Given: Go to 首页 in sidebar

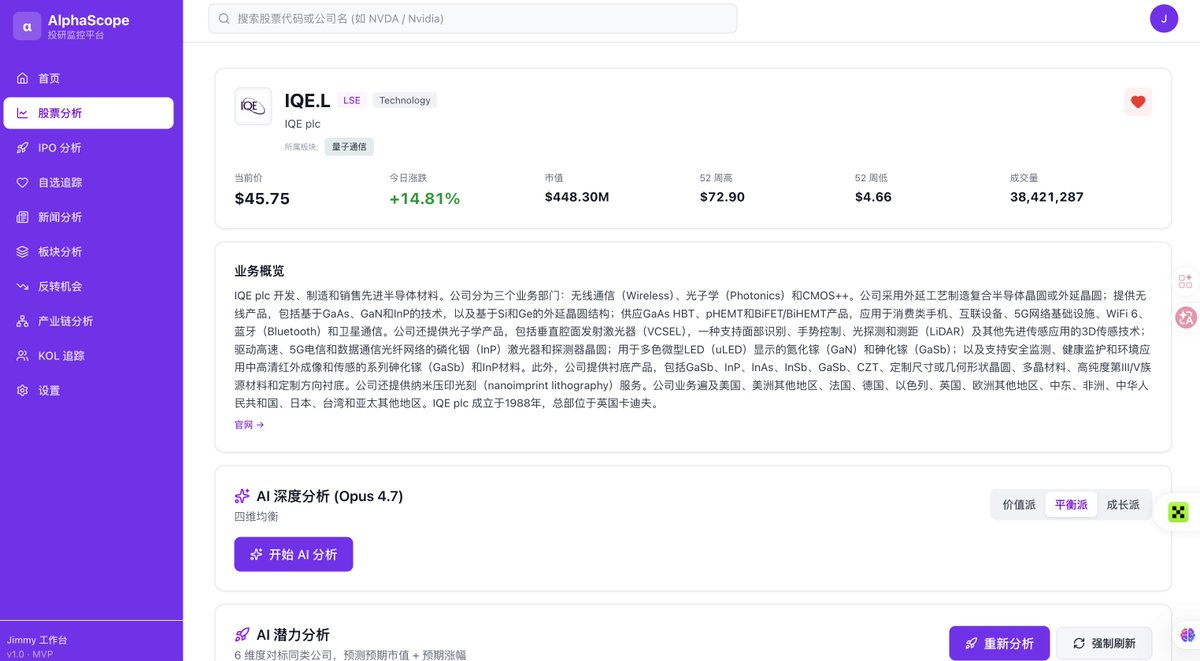Looking at the screenshot, I should pyautogui.click(x=88, y=79).
